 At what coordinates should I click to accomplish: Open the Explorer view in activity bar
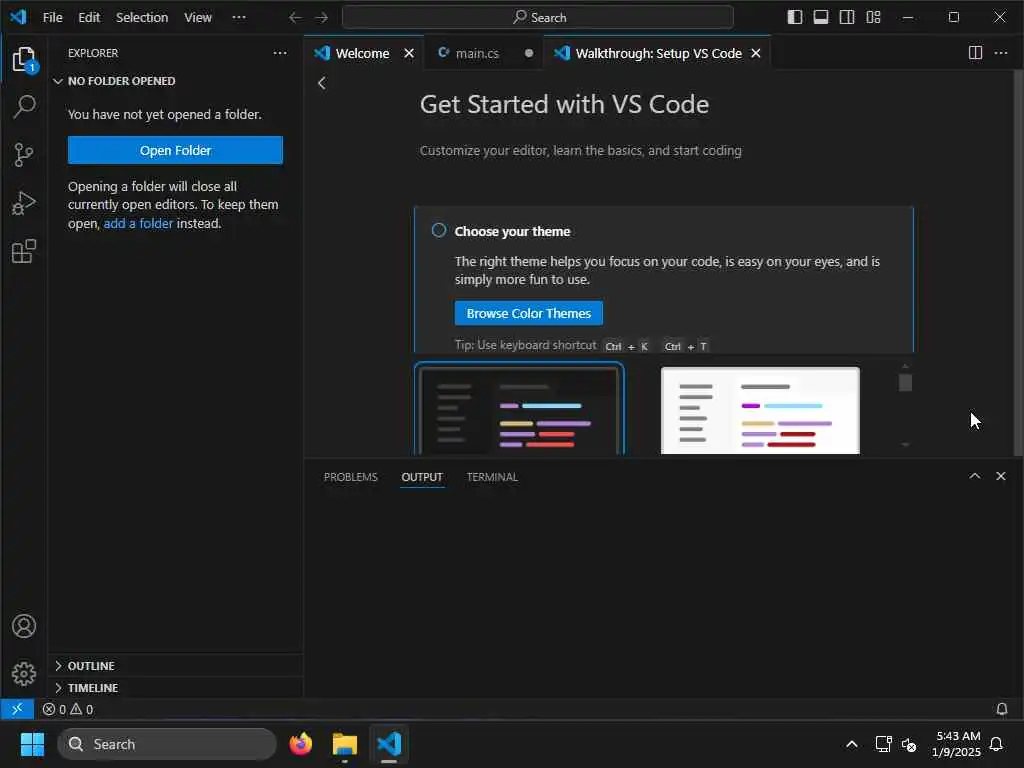click(24, 59)
